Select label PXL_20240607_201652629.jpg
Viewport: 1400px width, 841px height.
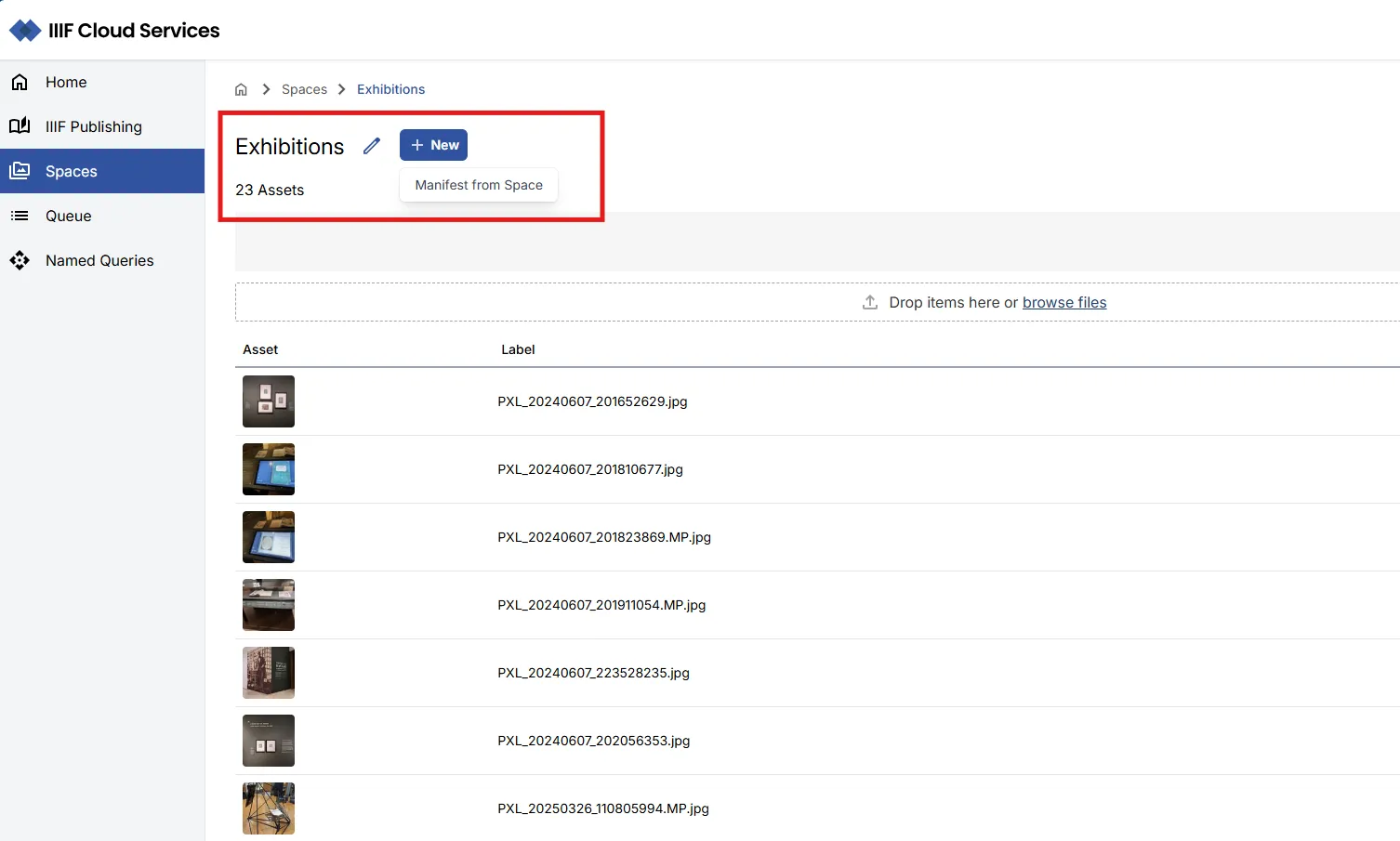point(592,401)
